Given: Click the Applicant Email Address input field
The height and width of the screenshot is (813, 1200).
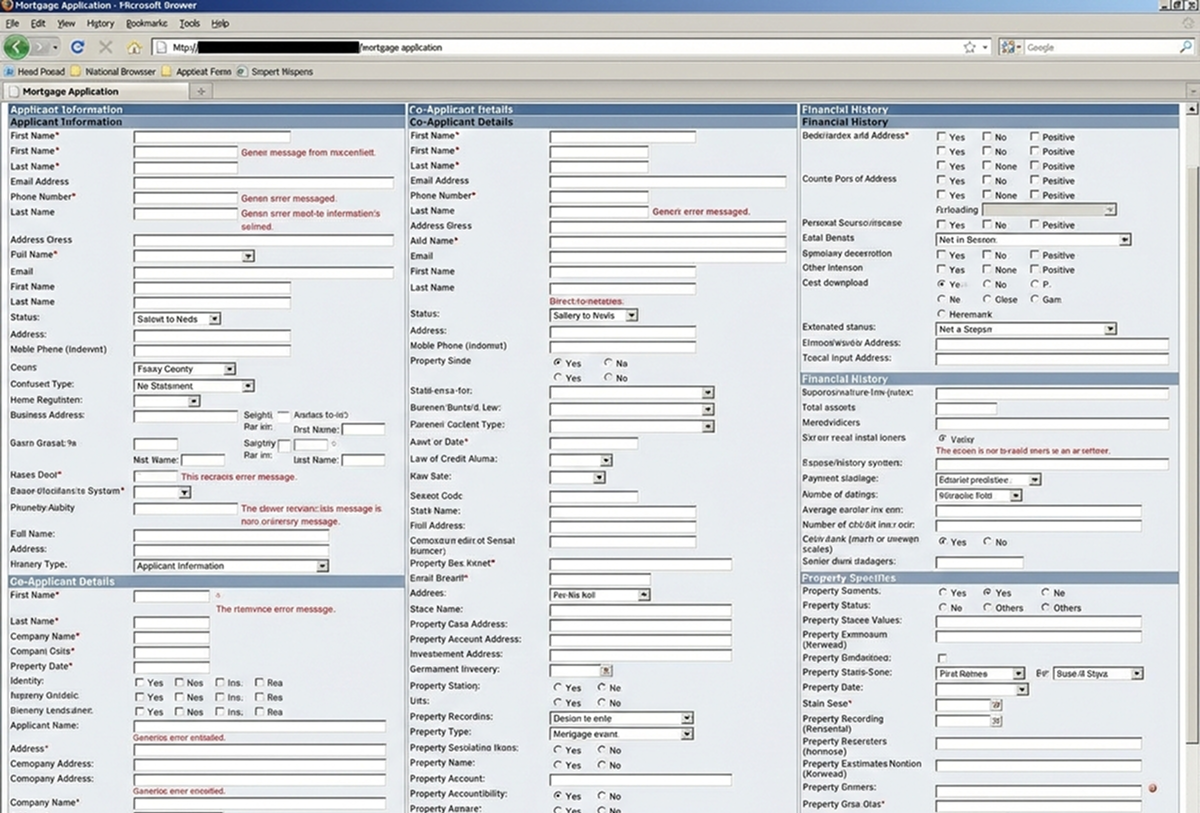Looking at the screenshot, I should coord(263,183).
